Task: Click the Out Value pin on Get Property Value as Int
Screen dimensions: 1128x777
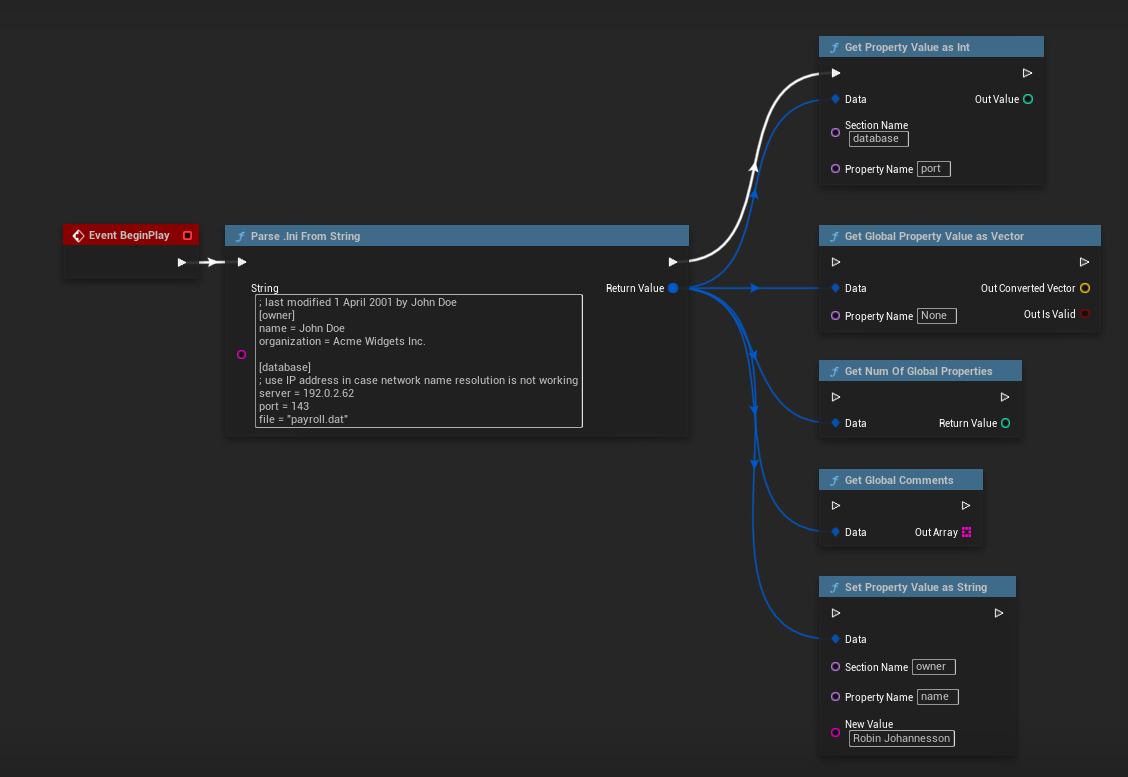Action: coord(1028,99)
